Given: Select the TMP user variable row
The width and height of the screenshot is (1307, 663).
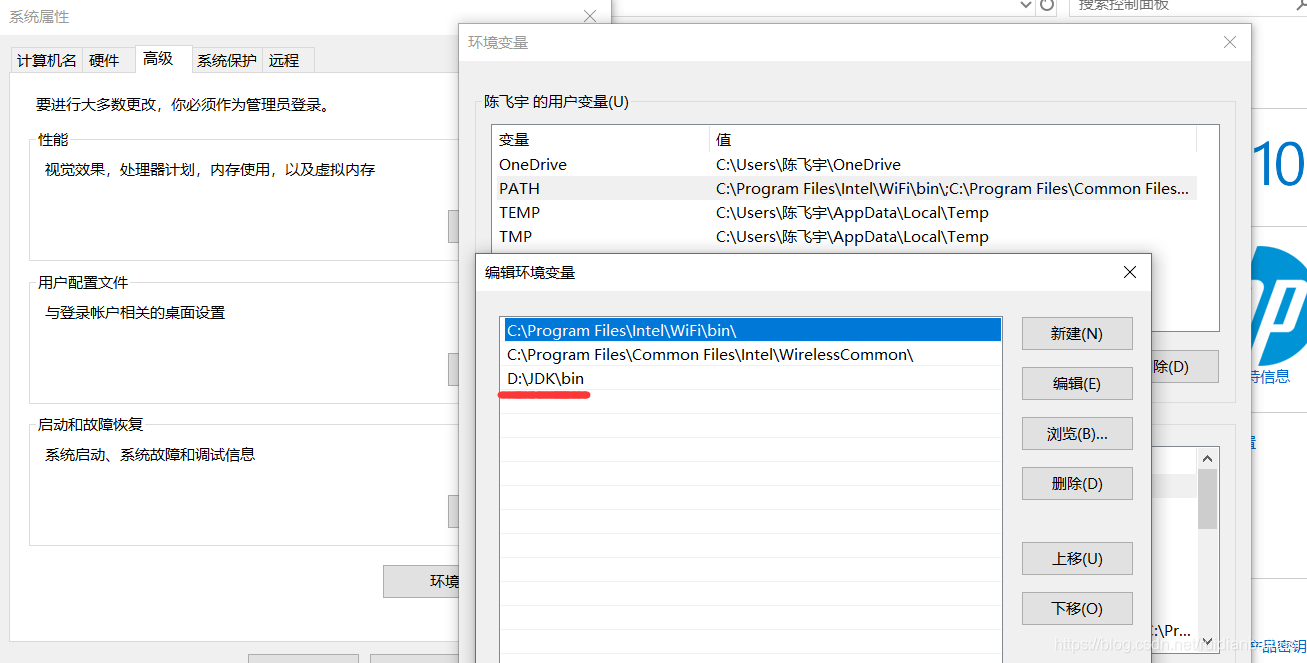Looking at the screenshot, I should tap(844, 236).
